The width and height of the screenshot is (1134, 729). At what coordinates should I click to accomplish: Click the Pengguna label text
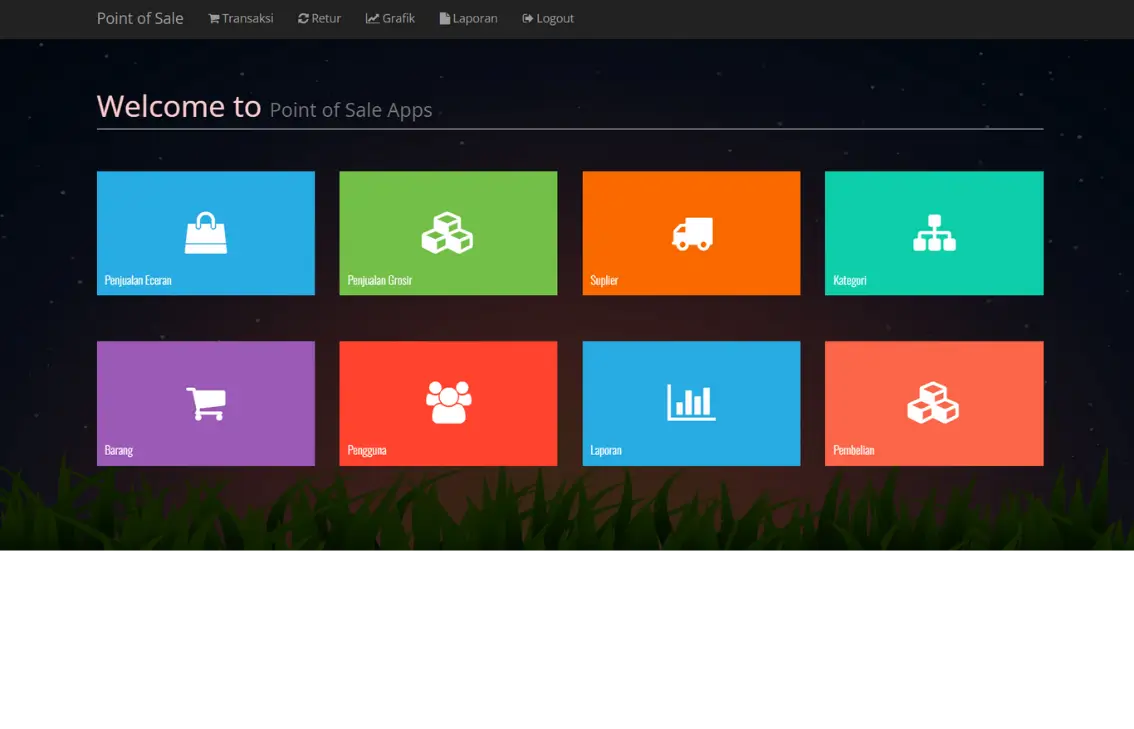coord(367,450)
